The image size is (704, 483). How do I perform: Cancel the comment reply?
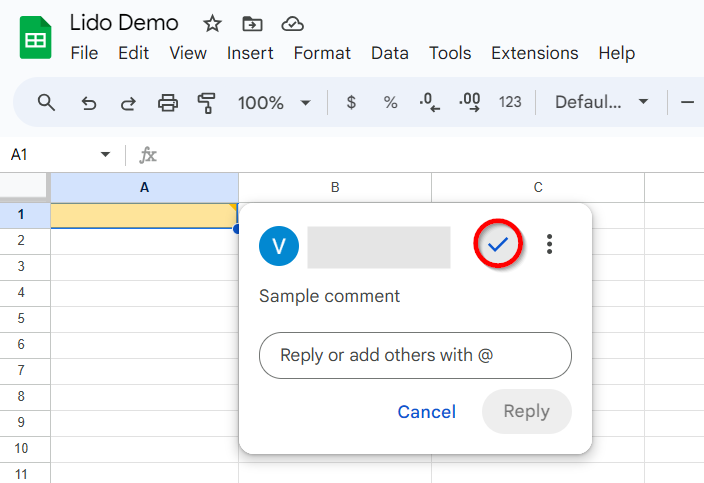427,412
